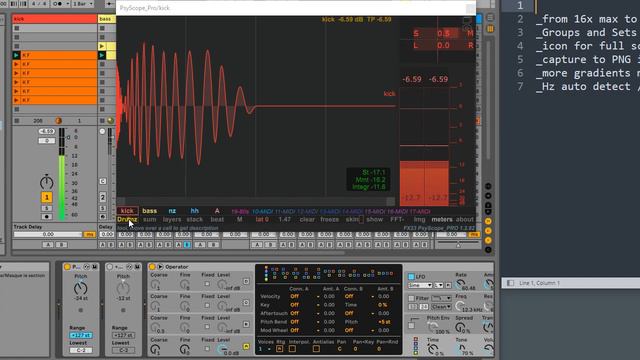Open the LFO Sine waveform dropdown
This screenshot has width=640, height=360.
click(x=420, y=285)
